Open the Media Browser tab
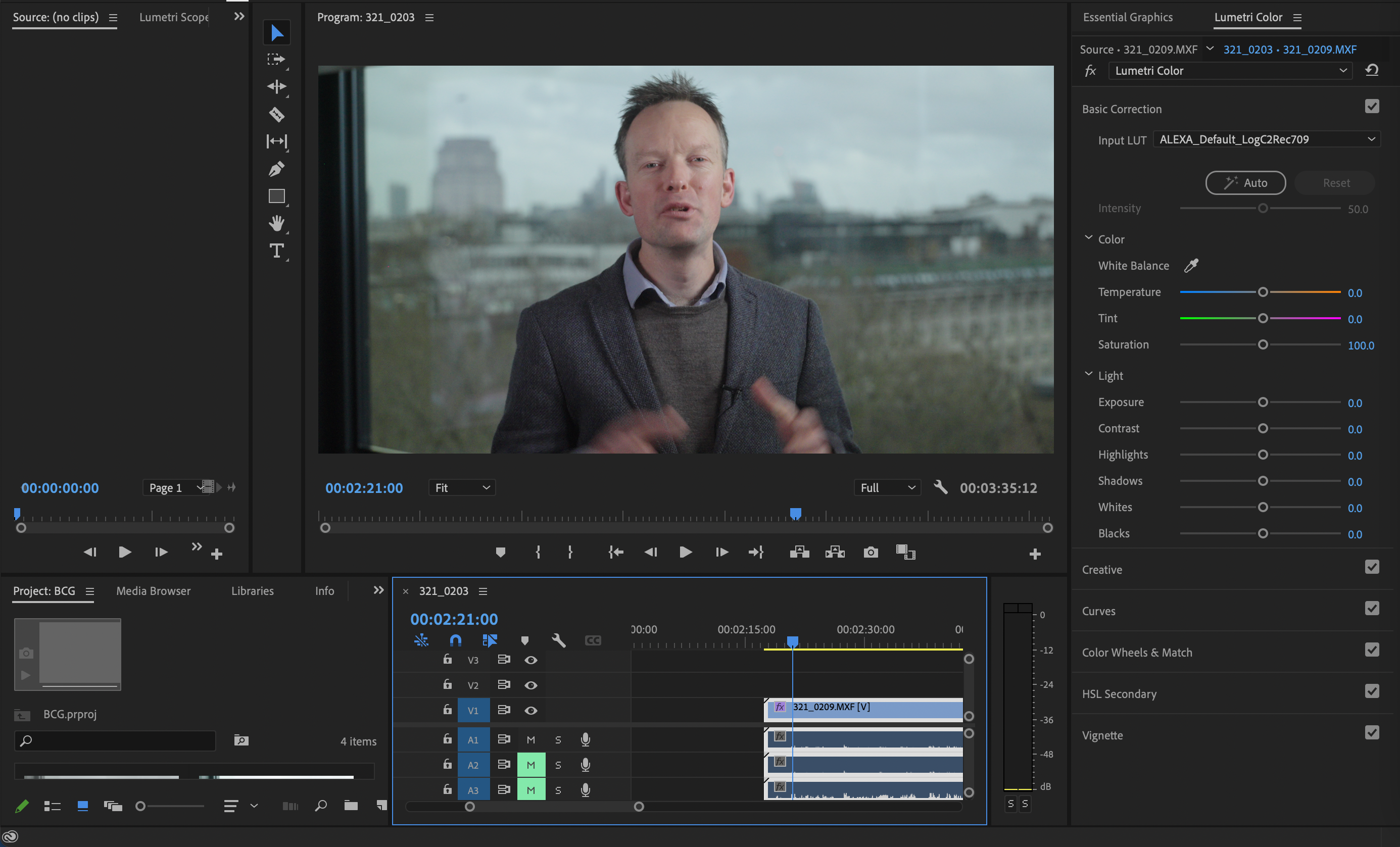The width and height of the screenshot is (1400, 847). coord(154,591)
